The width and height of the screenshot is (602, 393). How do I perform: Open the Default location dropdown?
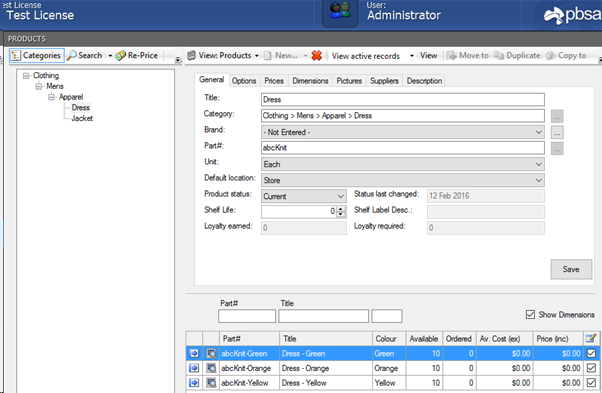click(403, 180)
